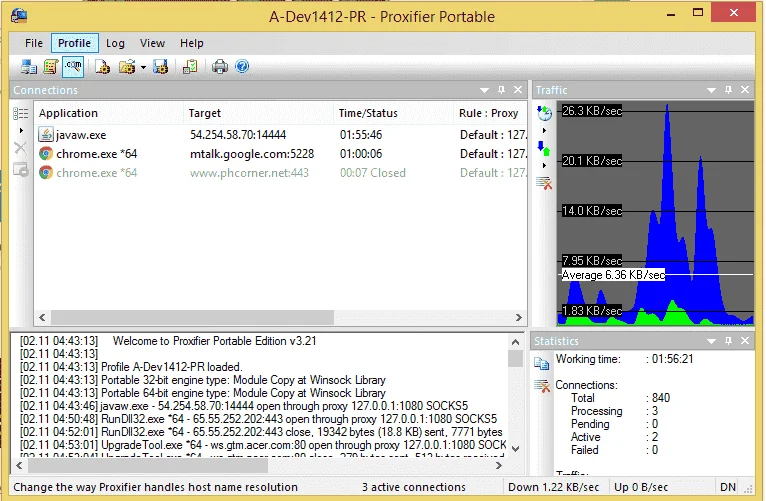This screenshot has height=501, width=766.
Task: Click the 'Down 1.22 KB/sec' status bar entry
Action: point(553,487)
